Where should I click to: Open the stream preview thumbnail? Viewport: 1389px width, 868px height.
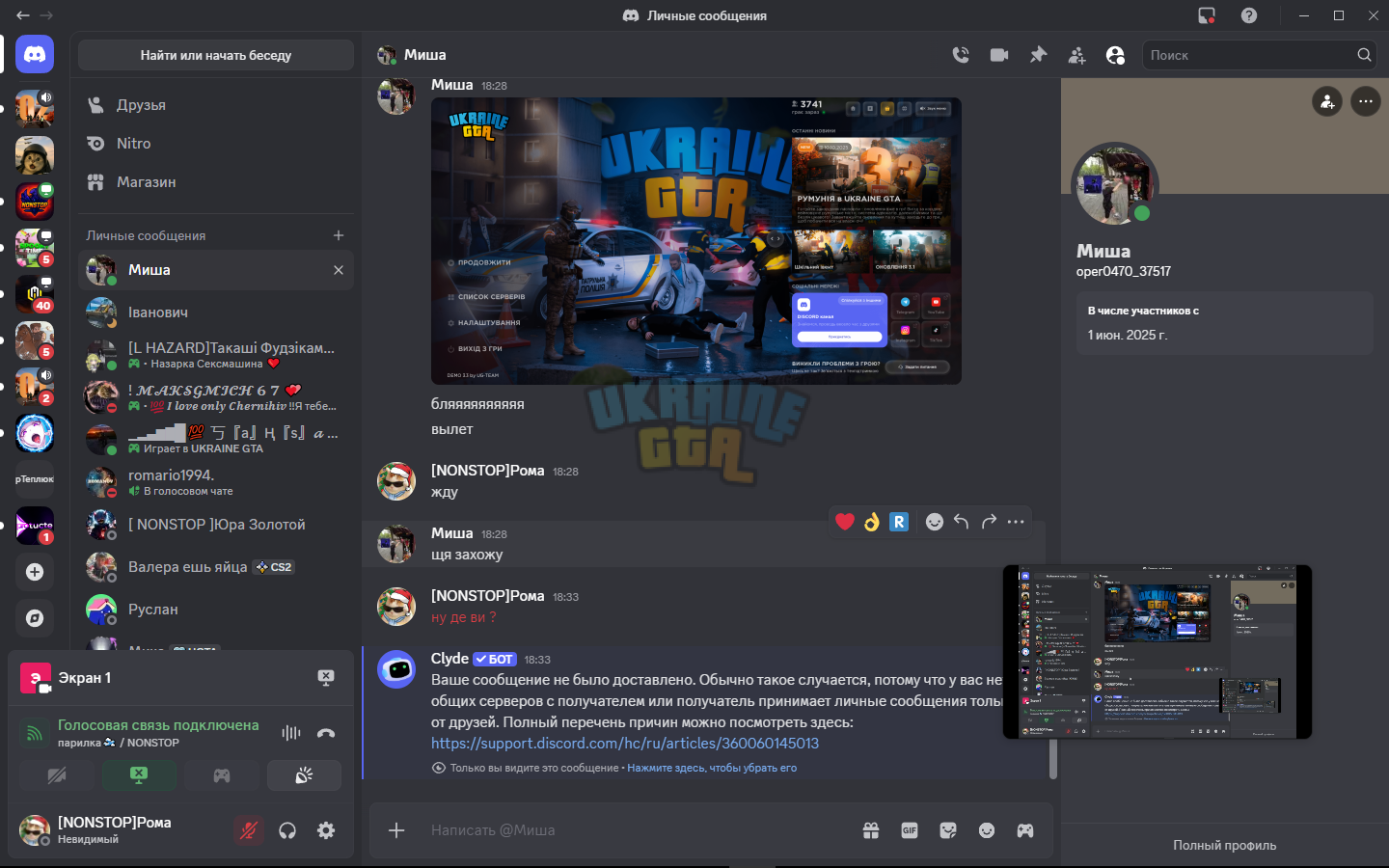[x=1157, y=652]
